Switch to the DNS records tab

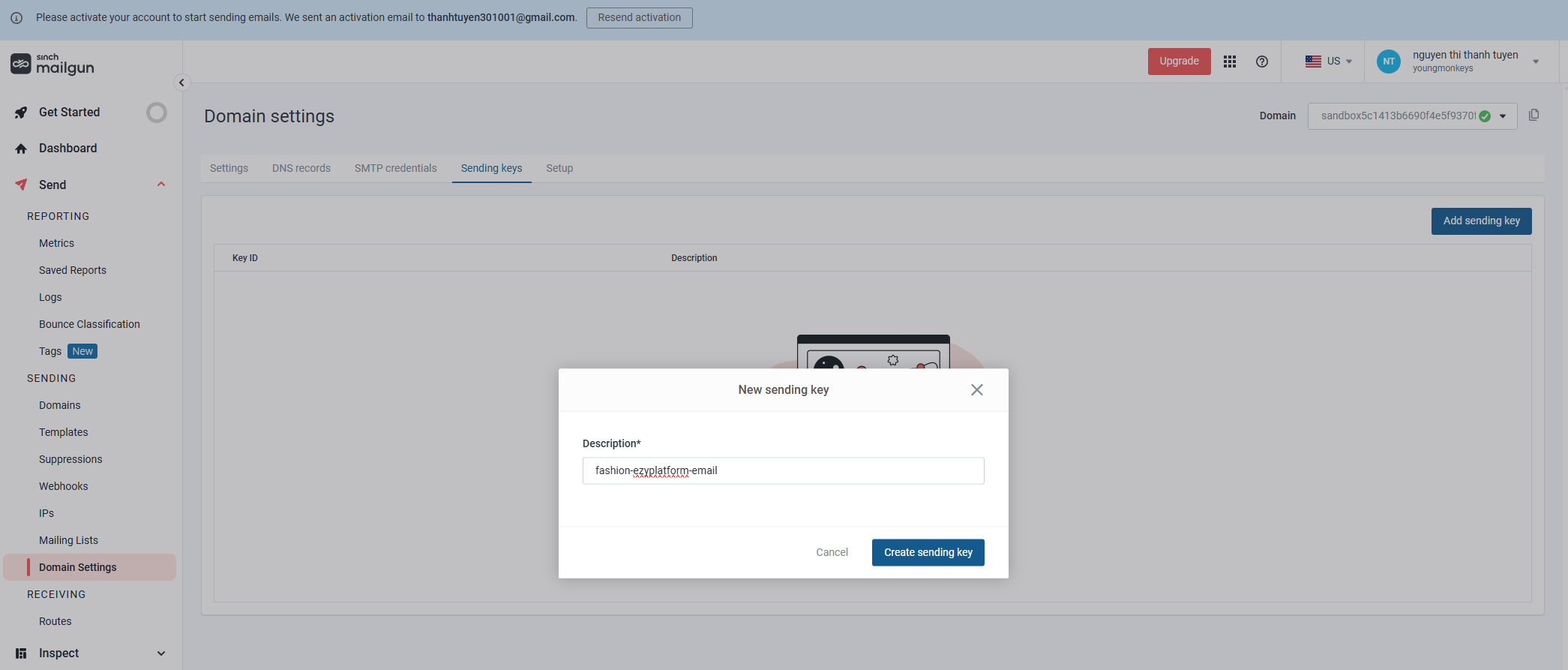pos(301,168)
